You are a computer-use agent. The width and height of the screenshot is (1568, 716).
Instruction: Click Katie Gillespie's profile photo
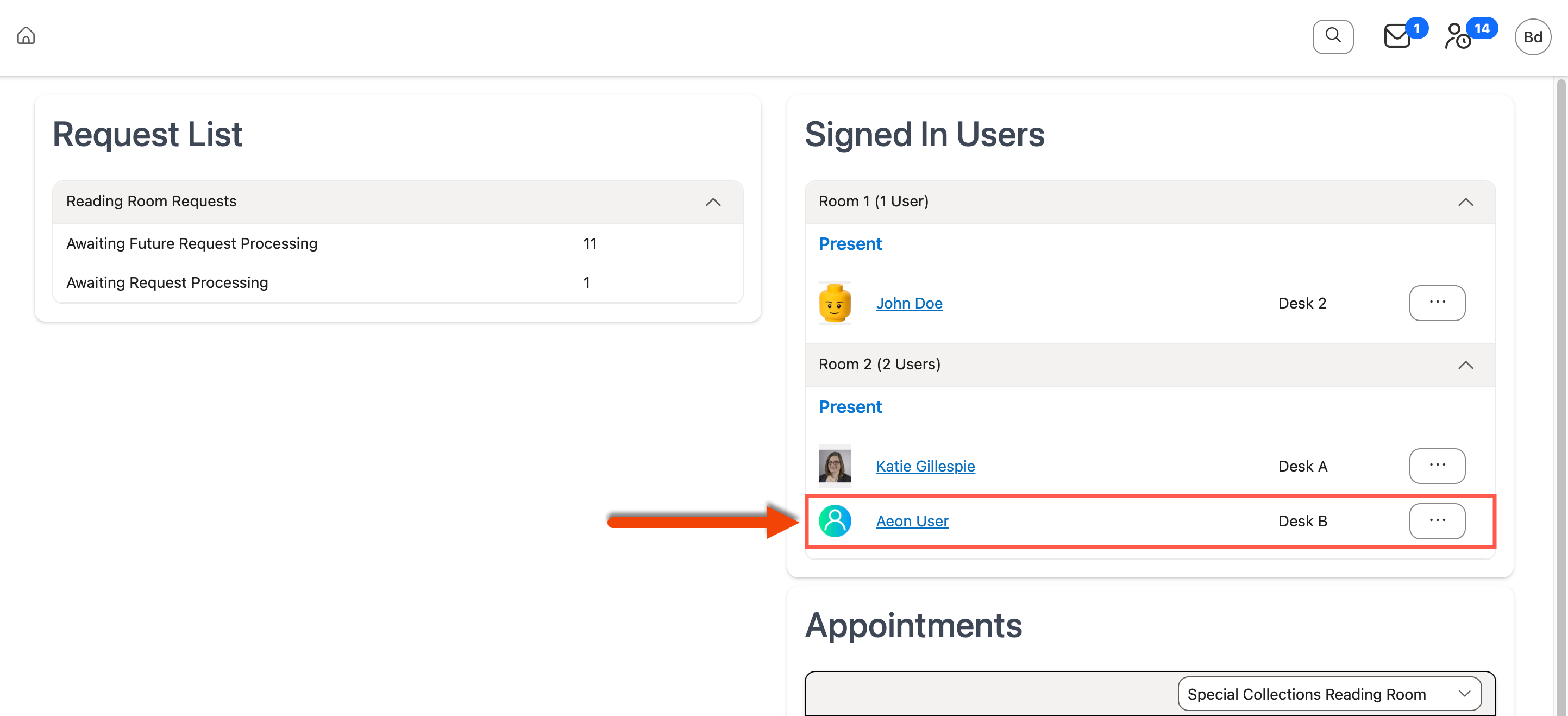click(x=835, y=466)
